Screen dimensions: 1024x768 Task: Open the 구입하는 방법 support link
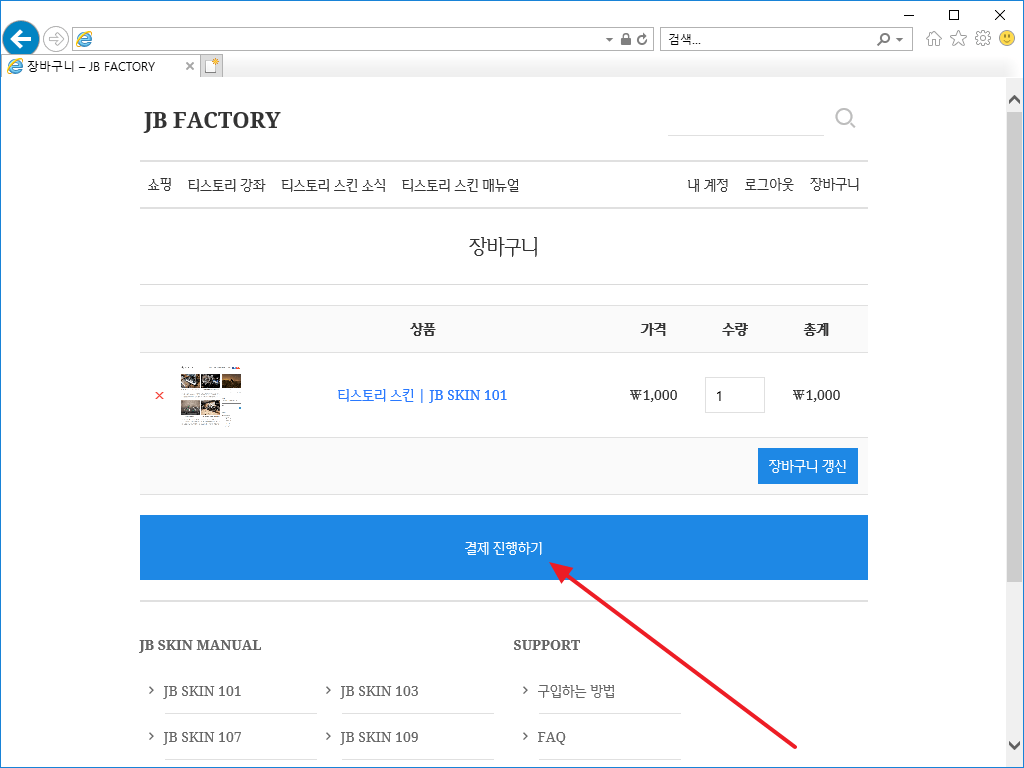[576, 691]
